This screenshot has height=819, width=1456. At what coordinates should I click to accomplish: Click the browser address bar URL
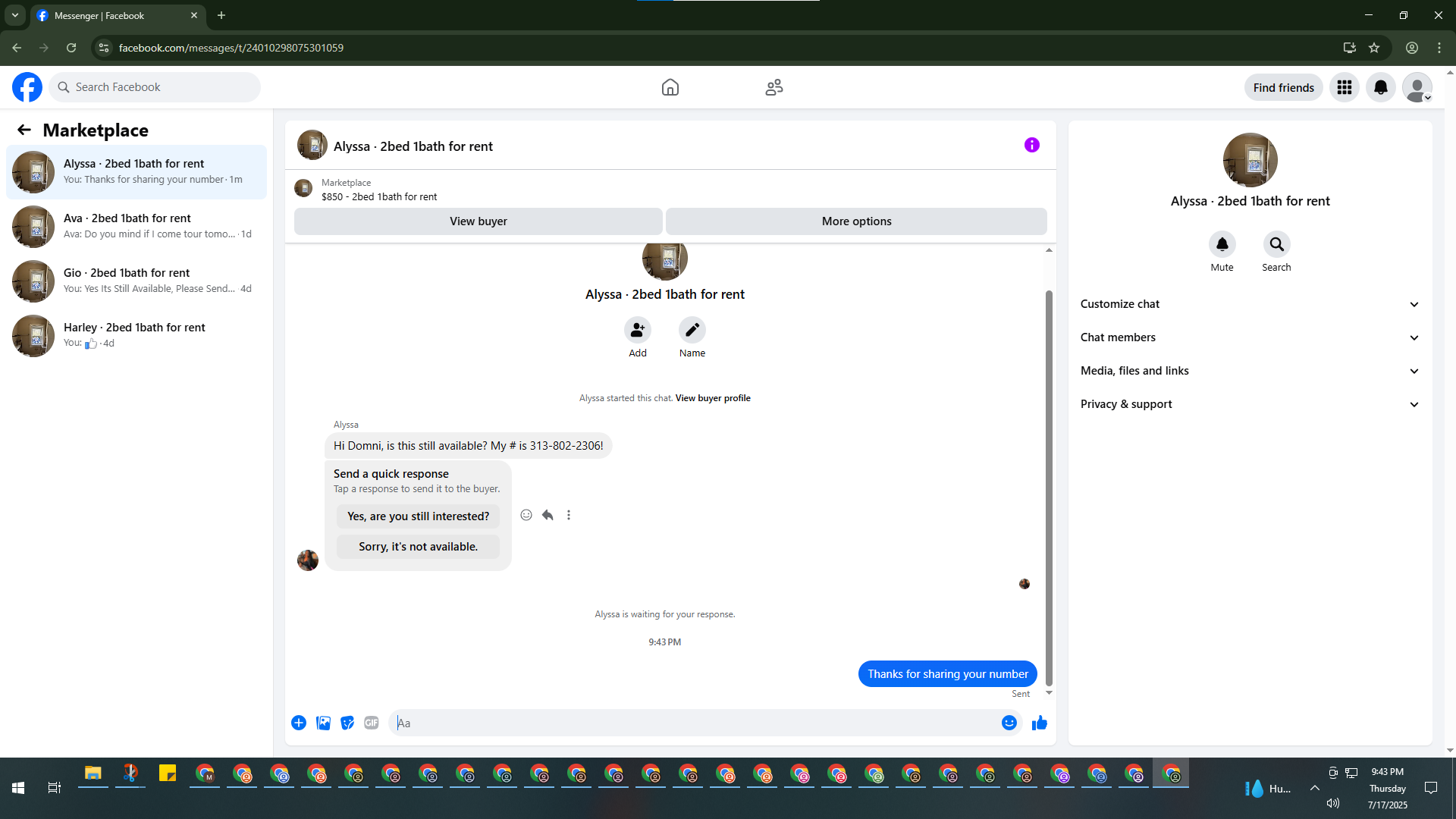pos(231,48)
